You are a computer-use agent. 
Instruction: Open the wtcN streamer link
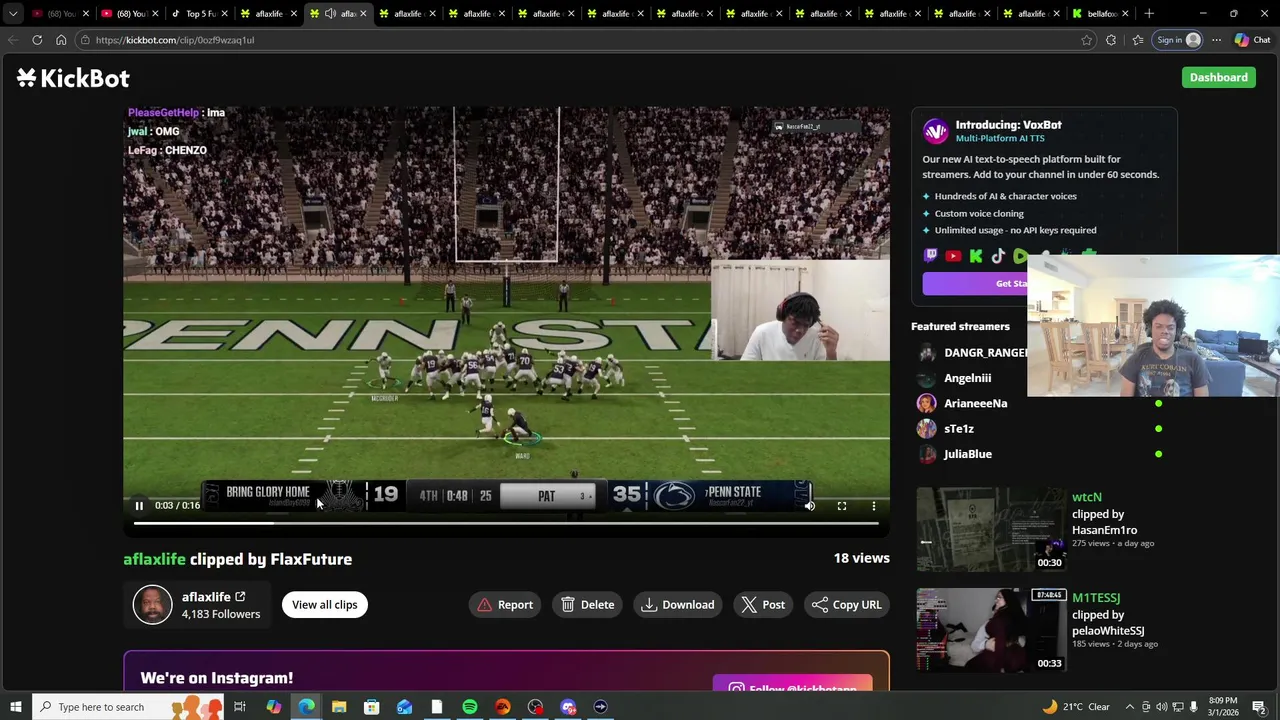pos(1087,497)
